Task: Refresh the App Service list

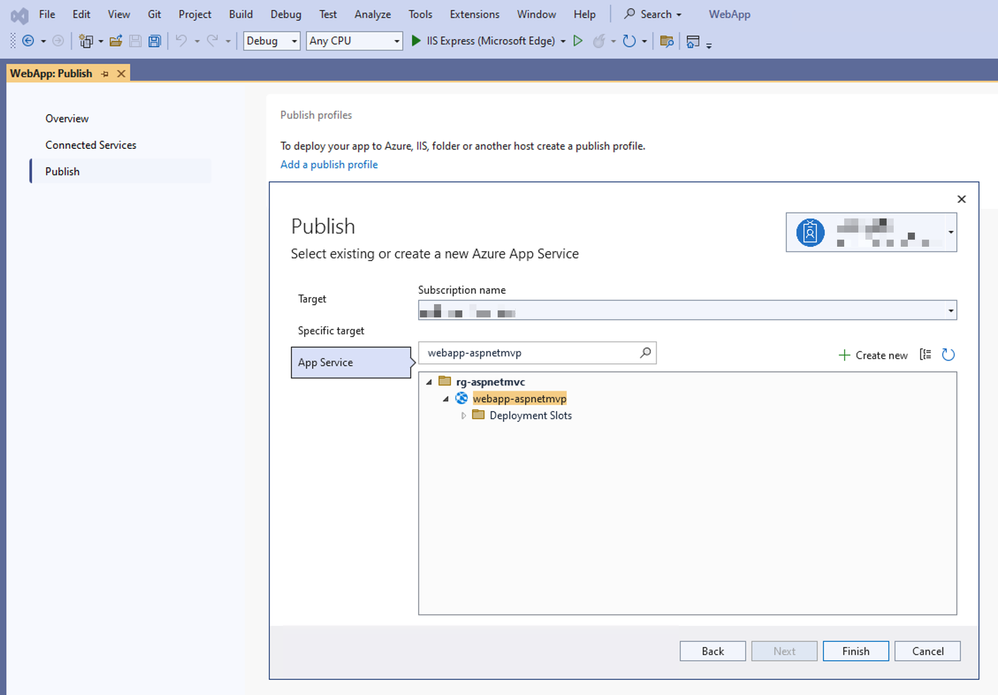Action: (x=948, y=355)
